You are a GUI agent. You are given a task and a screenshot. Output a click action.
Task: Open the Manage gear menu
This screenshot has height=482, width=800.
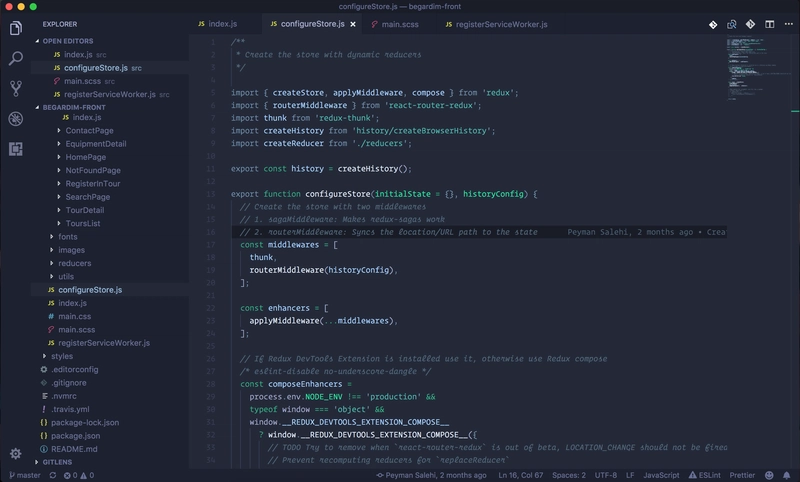click(15, 453)
